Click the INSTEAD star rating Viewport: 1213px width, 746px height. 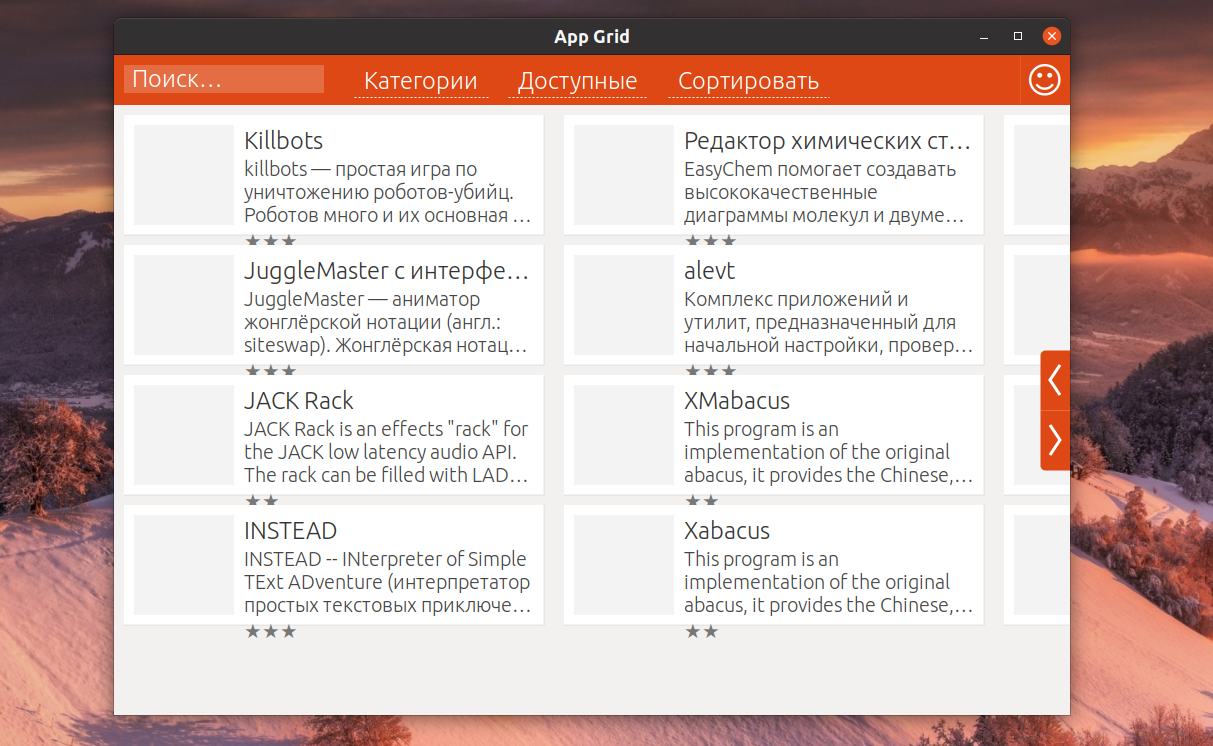coord(271,631)
